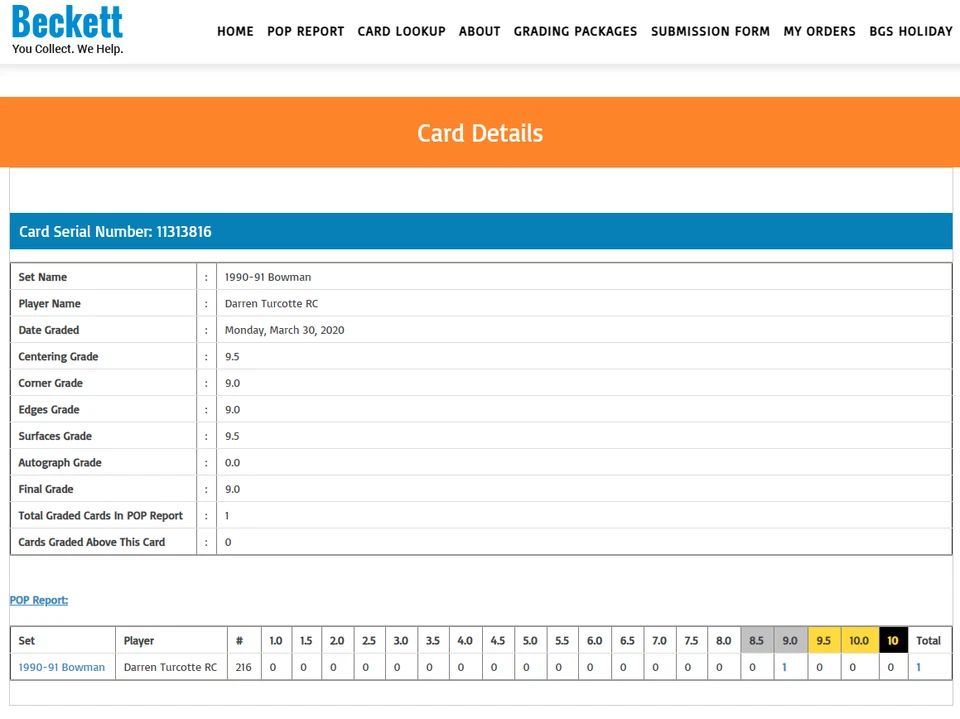Select the Set Name value 1990-91 Bowman
Screen dimensions: 960x719
click(268, 277)
